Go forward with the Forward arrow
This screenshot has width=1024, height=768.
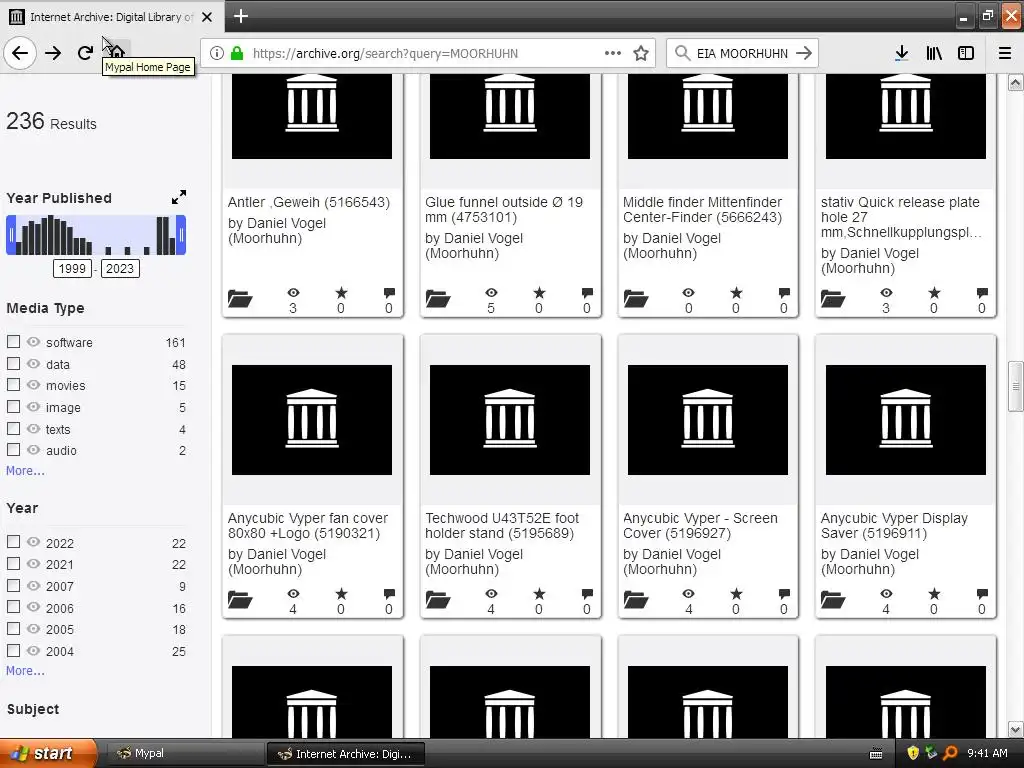tap(53, 53)
